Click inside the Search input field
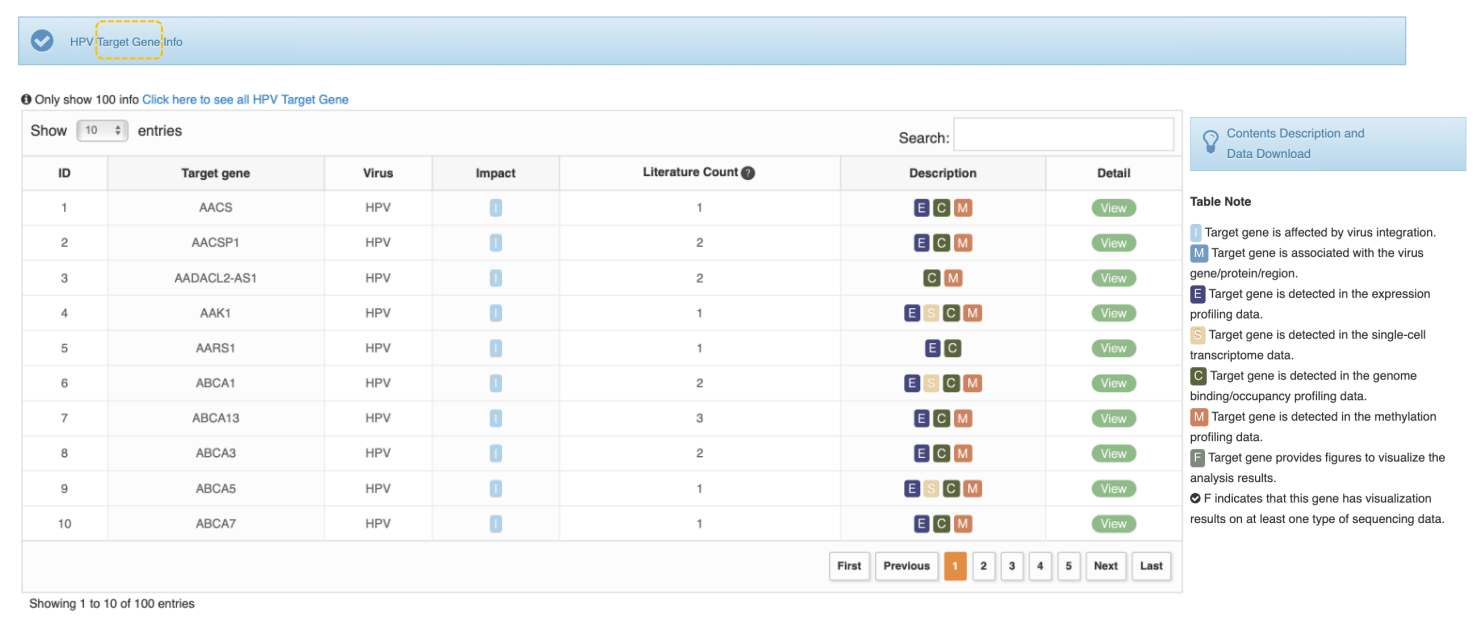This screenshot has height=618, width=1478. (1063, 135)
